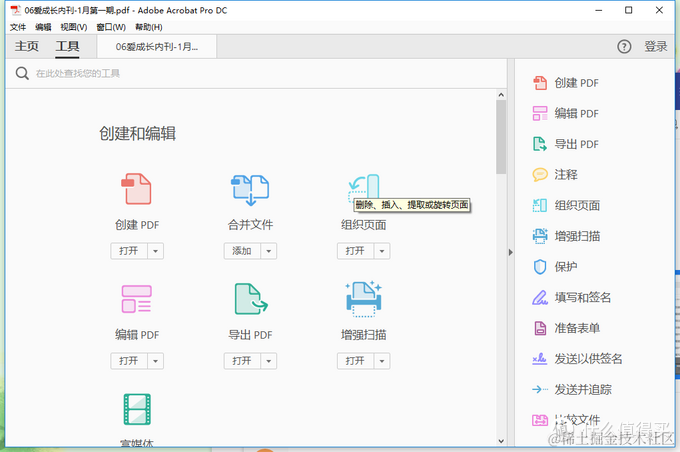Select 编辑 PDF icon in right sidebar

pos(540,114)
